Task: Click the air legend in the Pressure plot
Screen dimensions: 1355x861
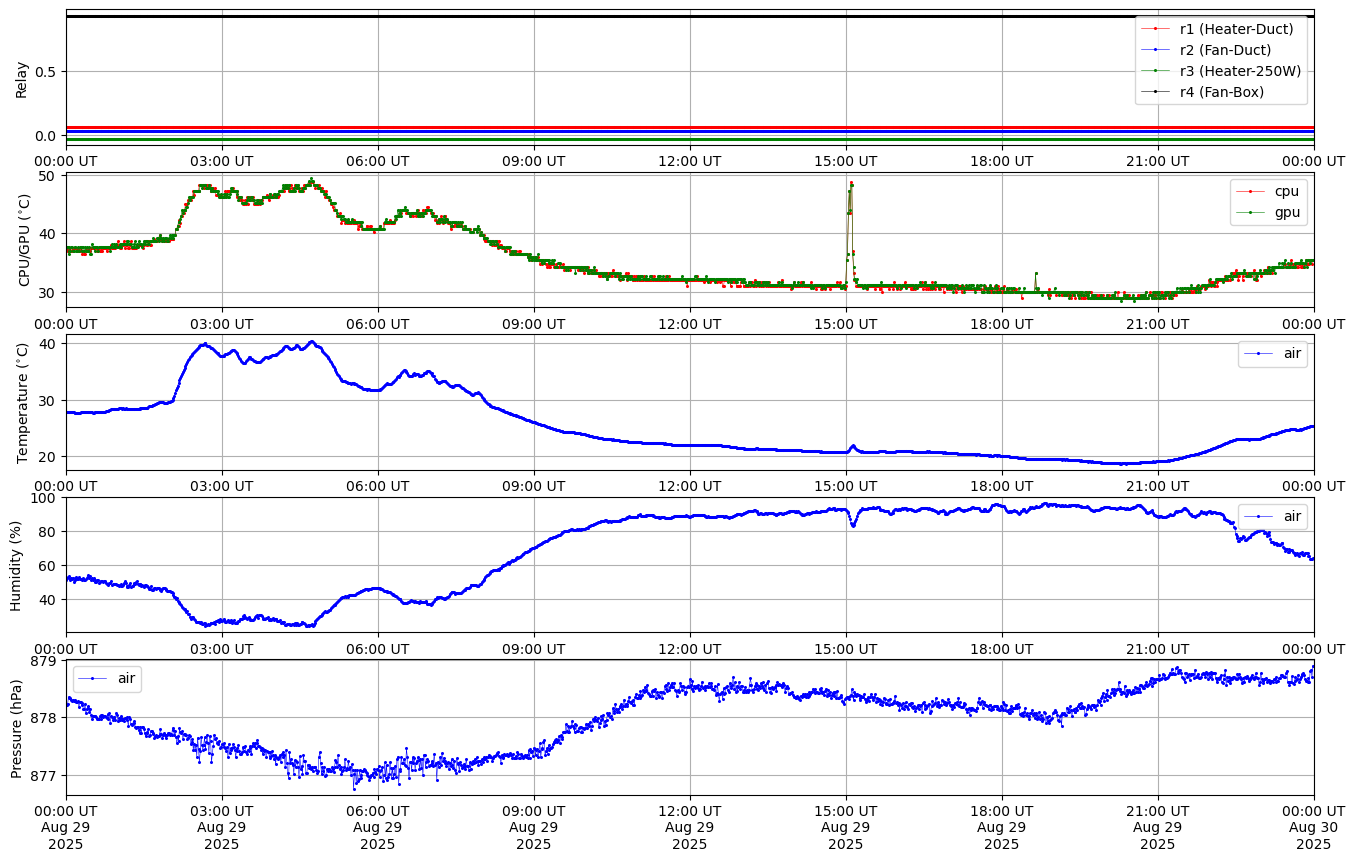Action: 107,678
